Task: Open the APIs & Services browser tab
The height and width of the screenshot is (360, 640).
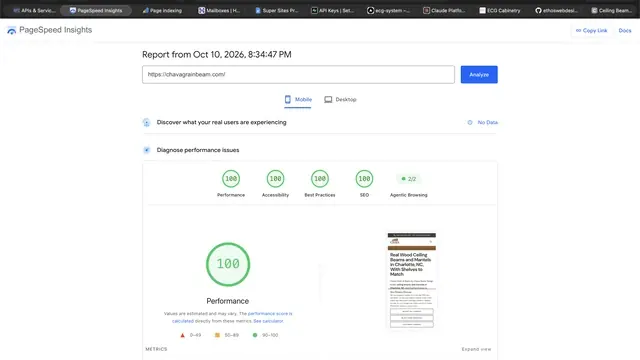Action: pyautogui.click(x=35, y=11)
